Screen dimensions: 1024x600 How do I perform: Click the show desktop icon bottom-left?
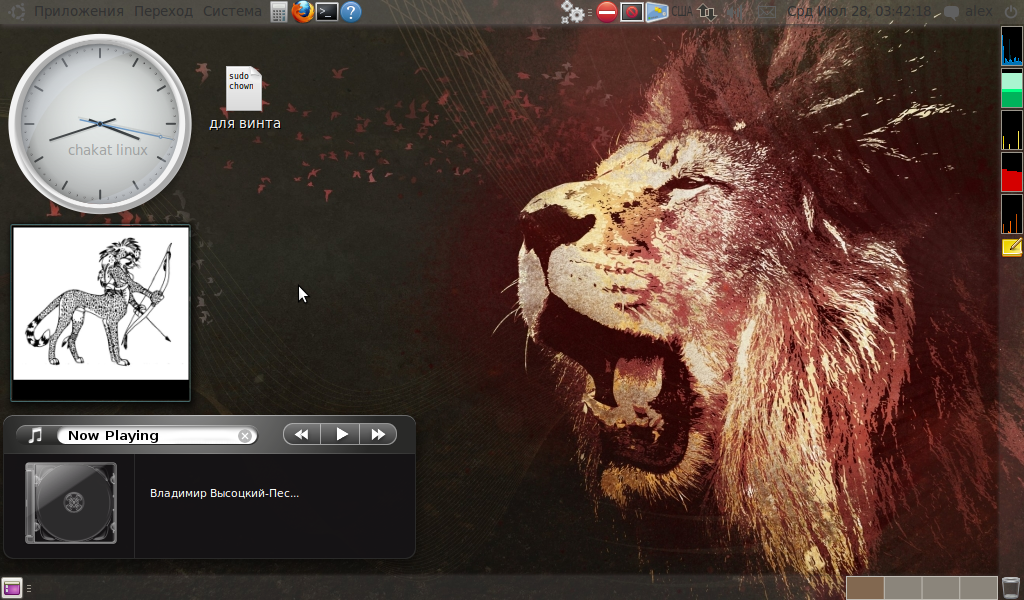12,588
